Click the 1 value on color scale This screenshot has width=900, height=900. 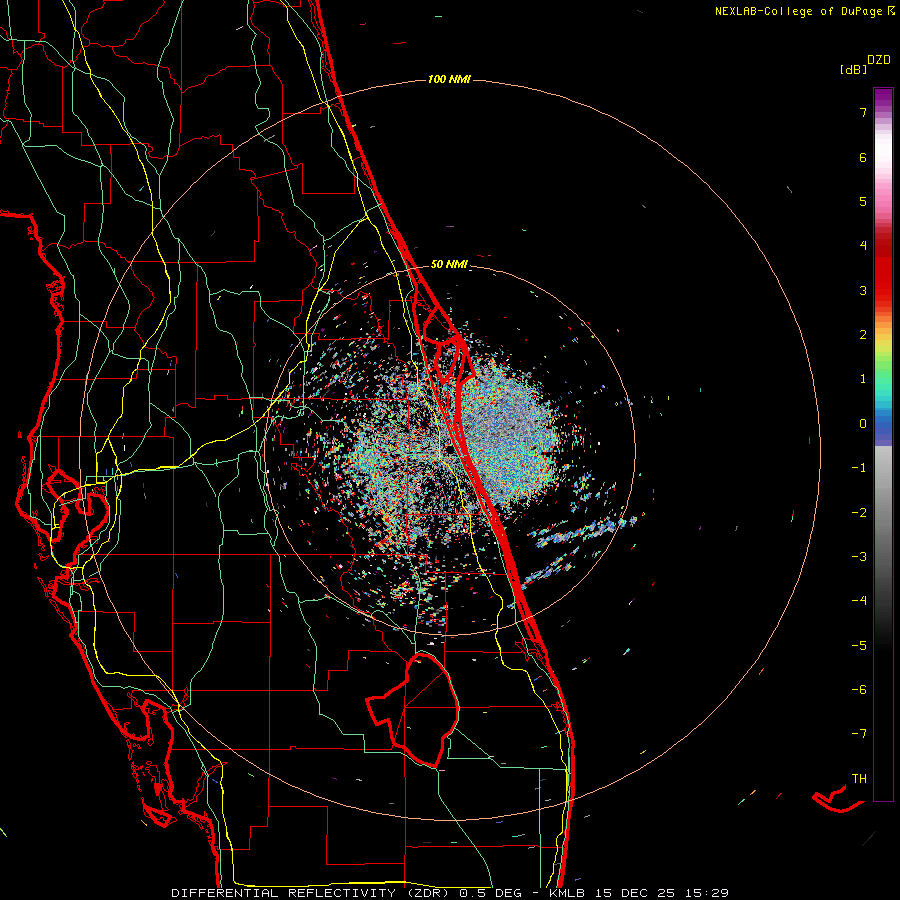[863, 379]
